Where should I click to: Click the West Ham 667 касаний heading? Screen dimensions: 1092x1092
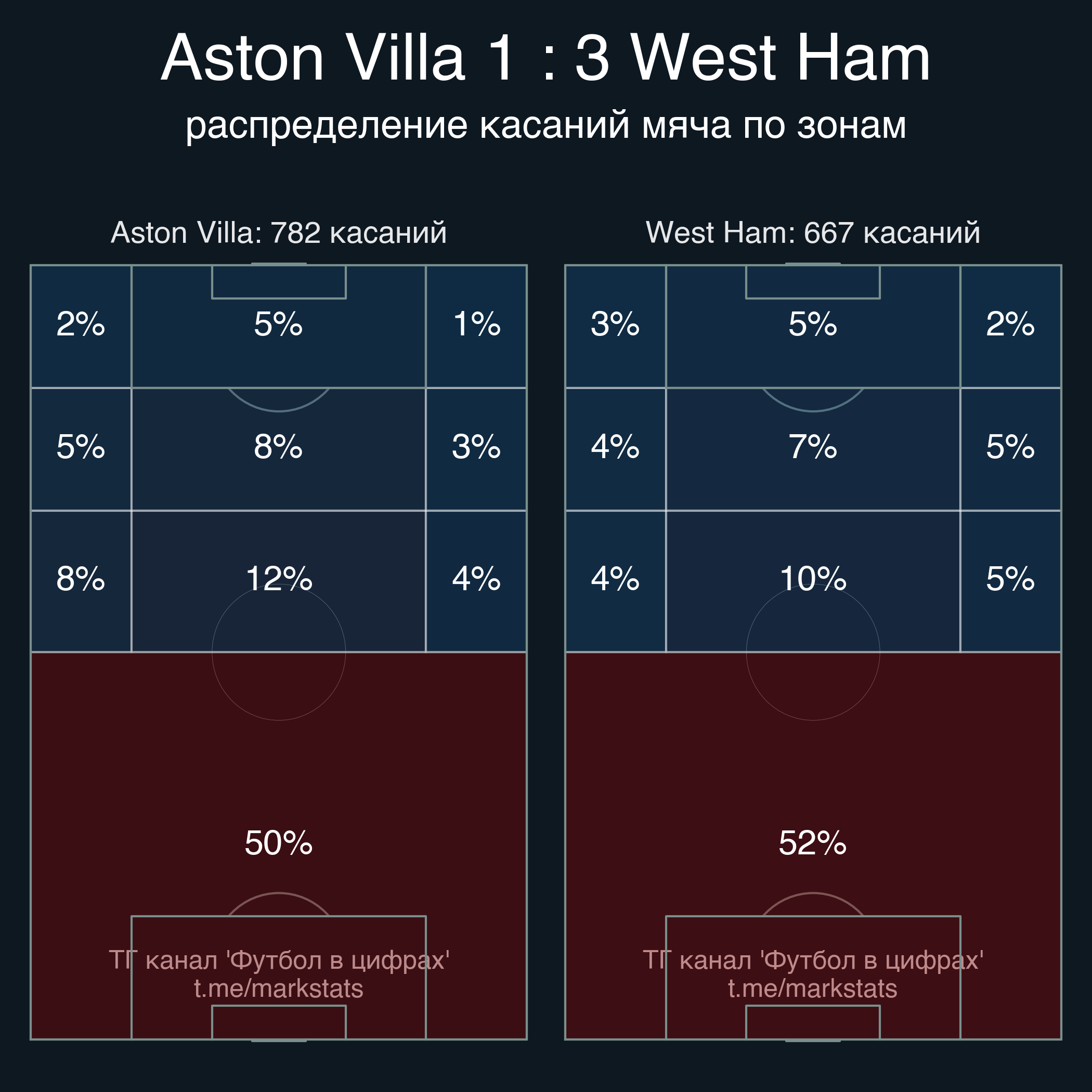coord(813,232)
